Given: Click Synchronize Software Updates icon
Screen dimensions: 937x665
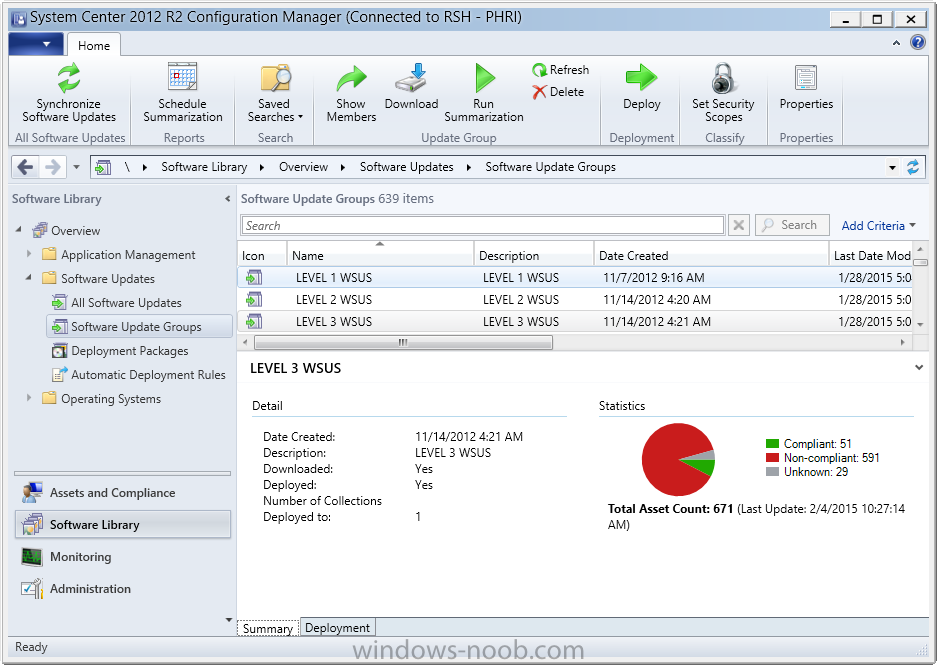Looking at the screenshot, I should (69, 79).
